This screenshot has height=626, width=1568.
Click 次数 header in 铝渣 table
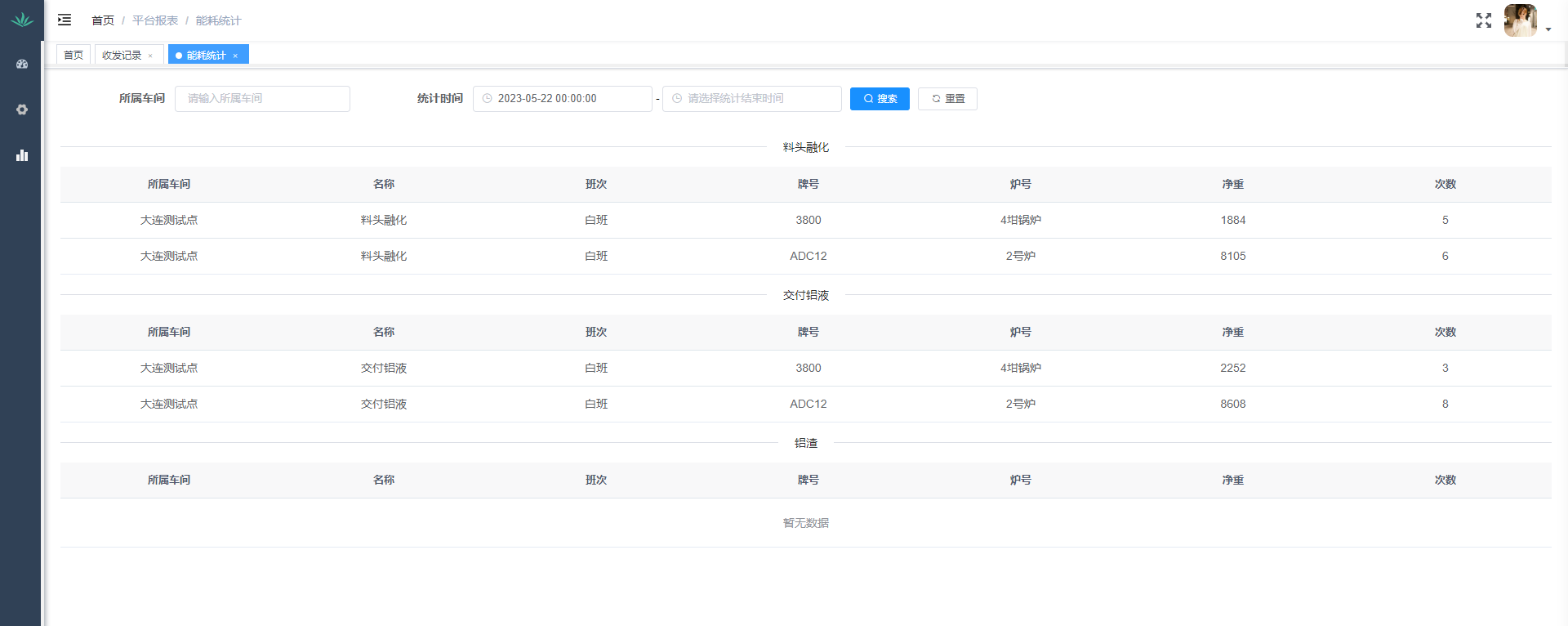point(1445,481)
